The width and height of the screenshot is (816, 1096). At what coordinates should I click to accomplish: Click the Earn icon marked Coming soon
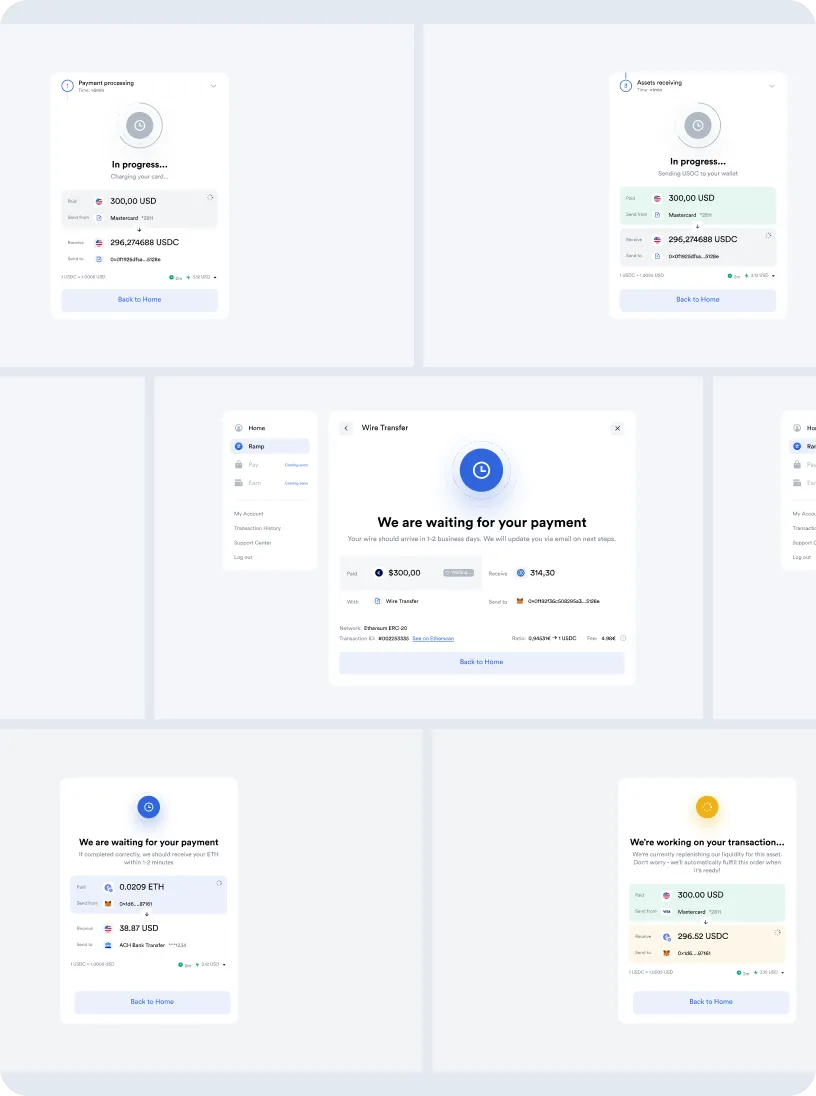pos(238,482)
